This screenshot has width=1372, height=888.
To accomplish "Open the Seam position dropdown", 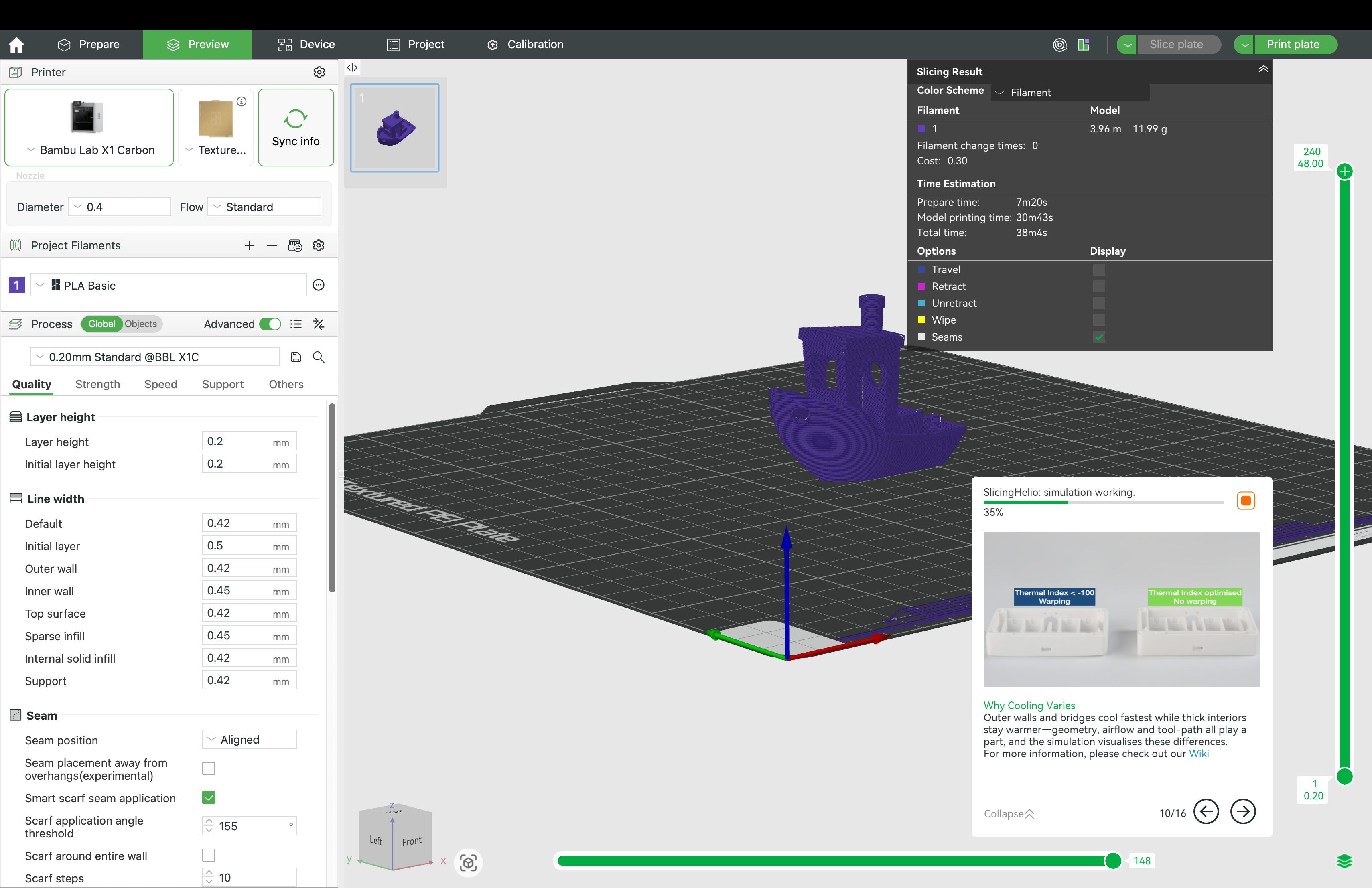I will point(249,739).
